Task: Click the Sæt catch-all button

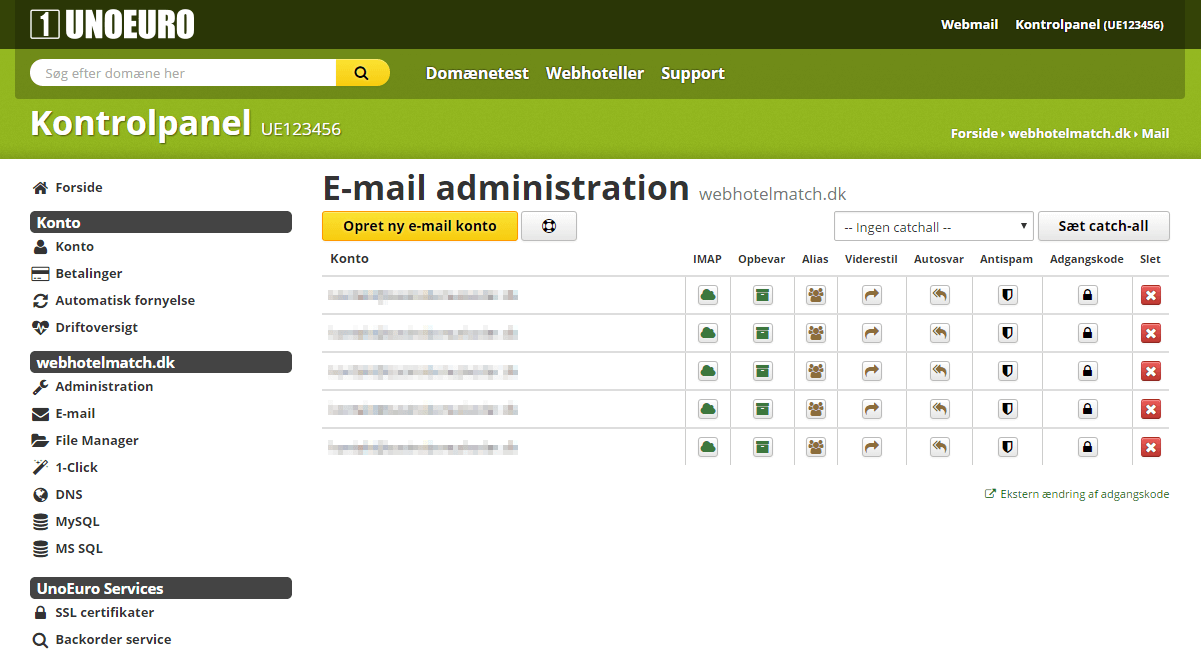Action: pos(1104,226)
